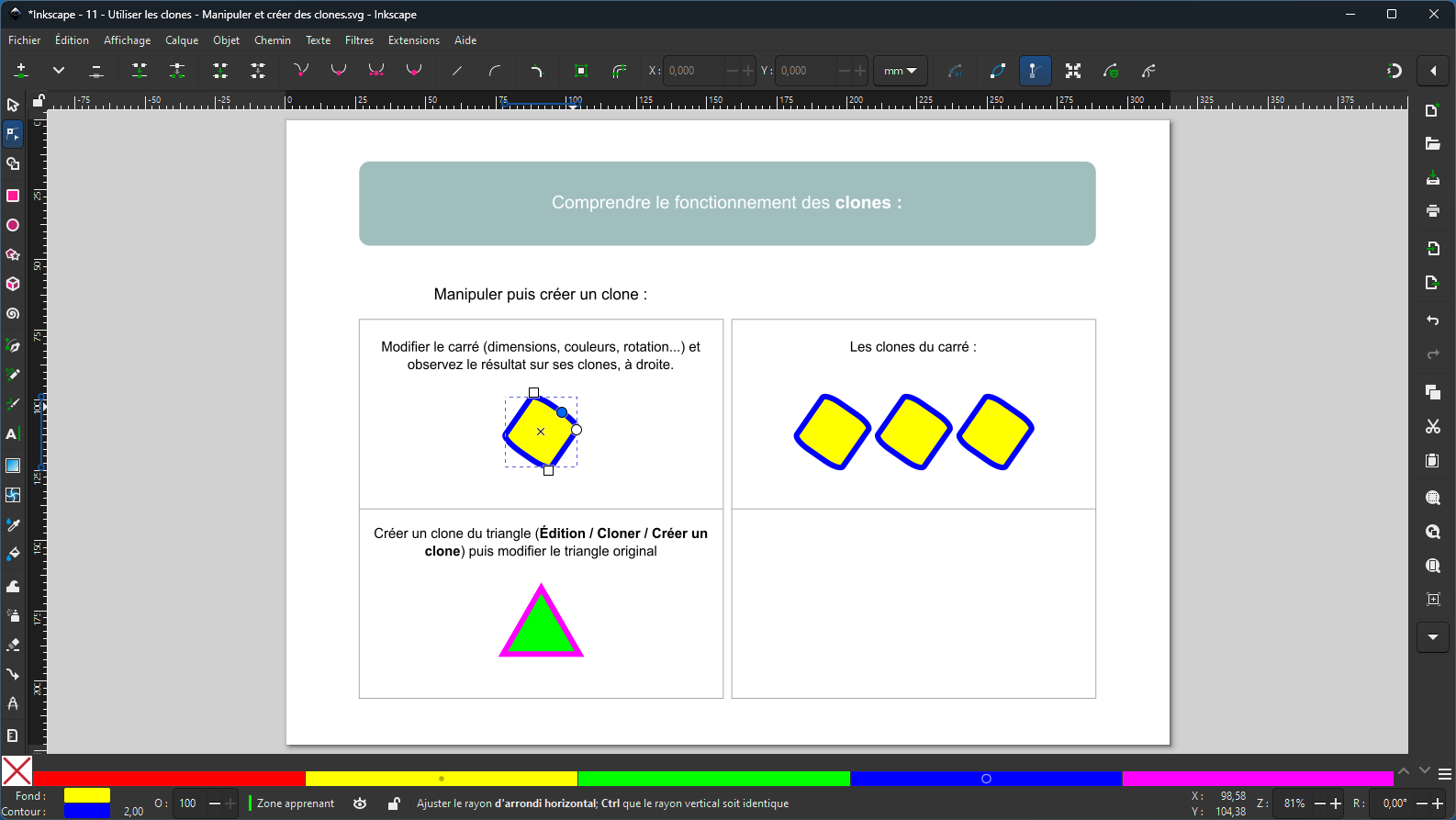The width and height of the screenshot is (1456, 820).
Task: Make selected nodes smooth
Action: (339, 71)
